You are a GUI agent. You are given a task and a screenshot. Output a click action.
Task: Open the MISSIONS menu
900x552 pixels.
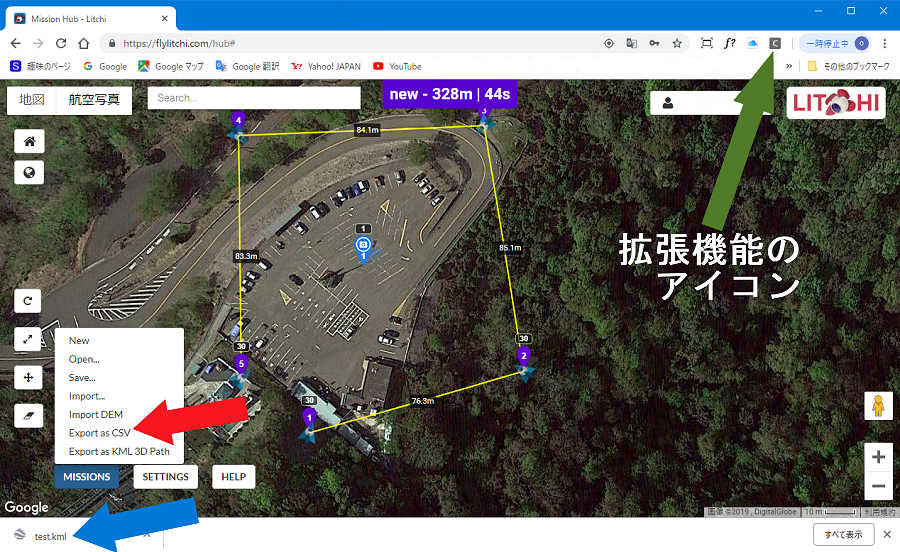click(86, 477)
